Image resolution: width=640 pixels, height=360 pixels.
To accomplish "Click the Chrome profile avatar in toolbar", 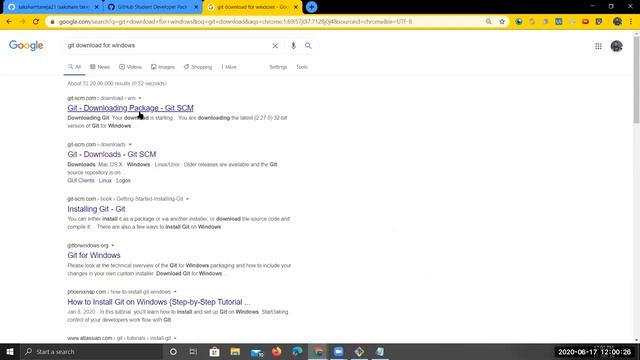I will pos(617,22).
